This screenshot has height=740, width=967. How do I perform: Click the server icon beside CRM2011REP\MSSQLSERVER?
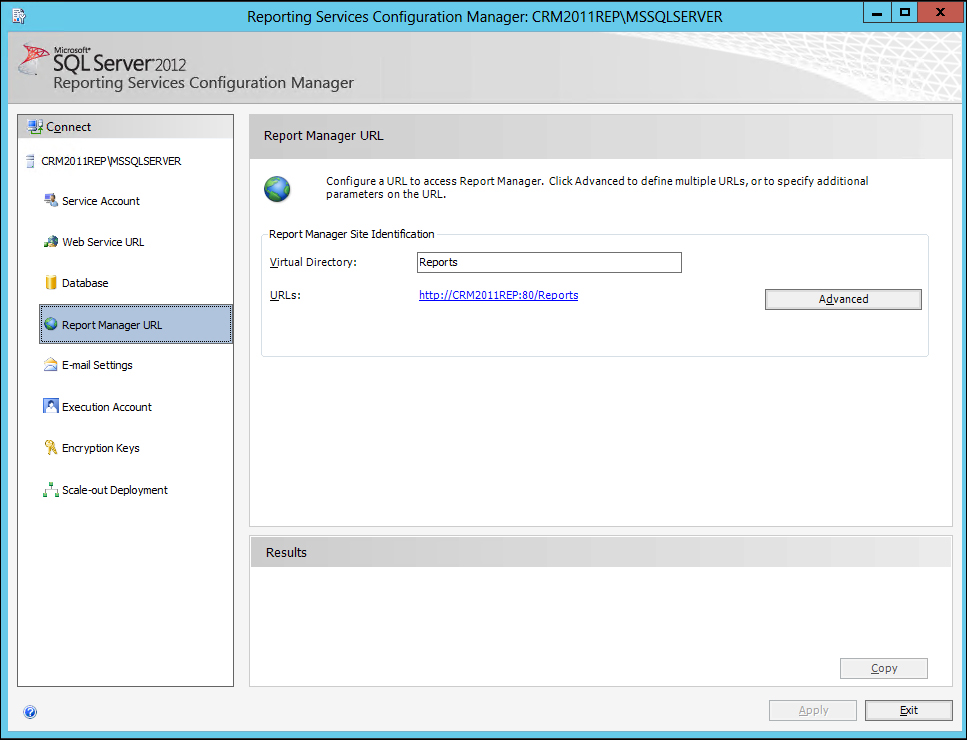coord(30,162)
